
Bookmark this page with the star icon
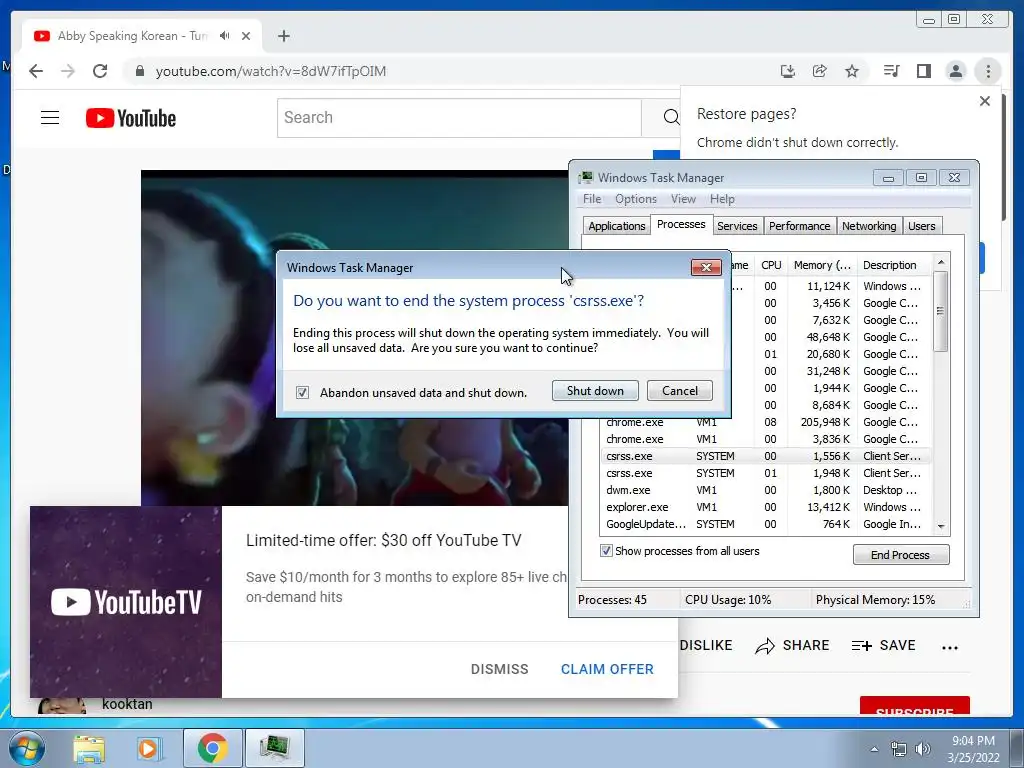(852, 71)
